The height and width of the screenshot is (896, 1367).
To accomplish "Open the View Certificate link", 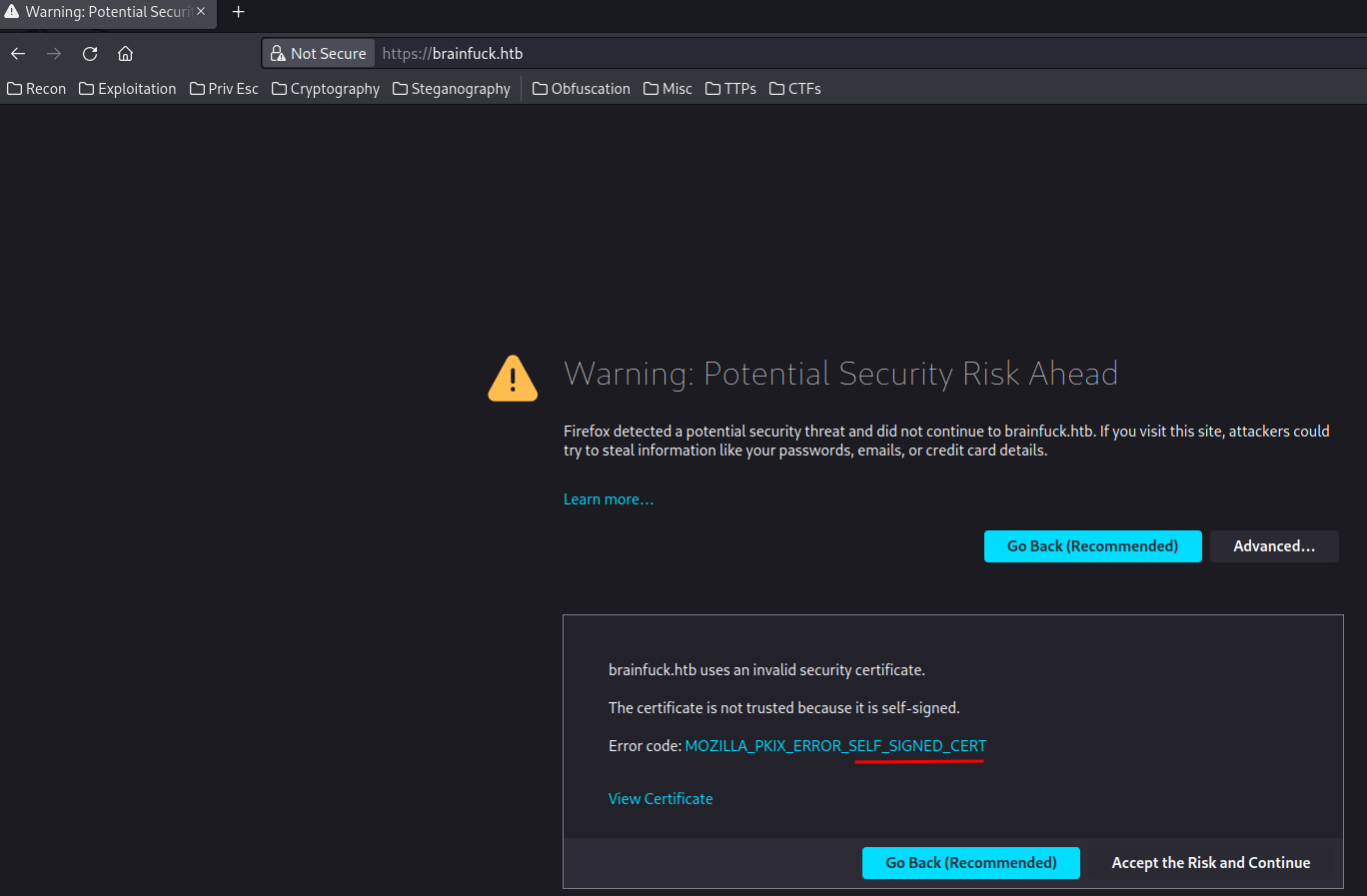I will coord(661,799).
